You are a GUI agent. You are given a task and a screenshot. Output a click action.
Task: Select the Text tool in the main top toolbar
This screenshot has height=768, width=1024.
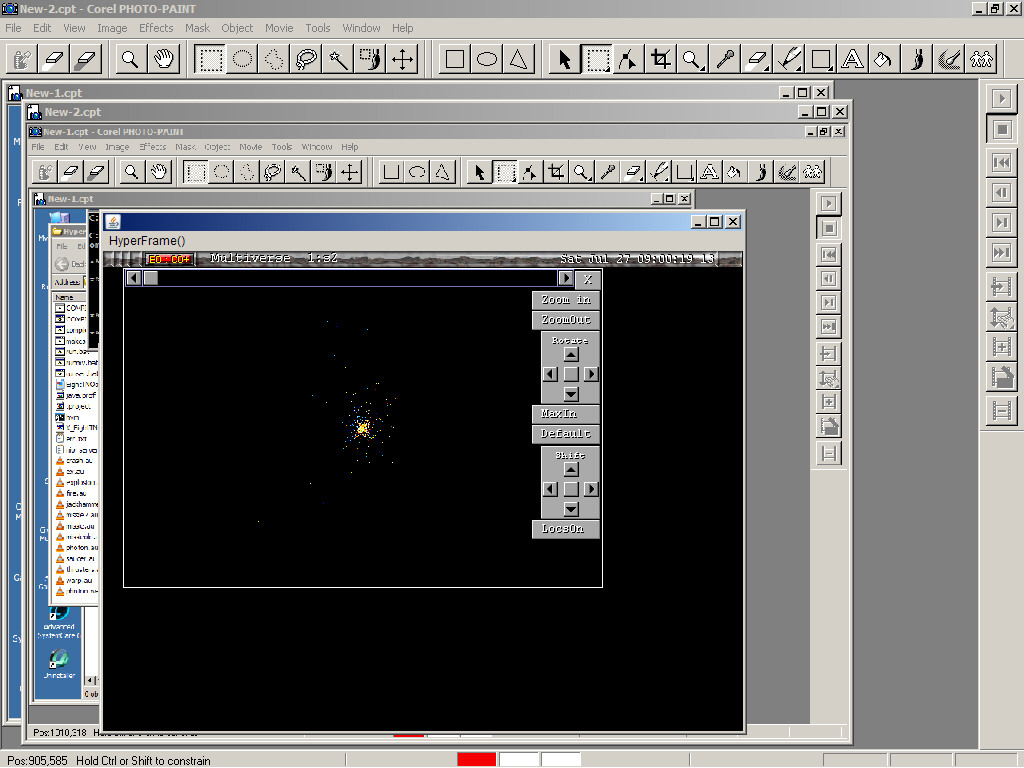[x=852, y=59]
